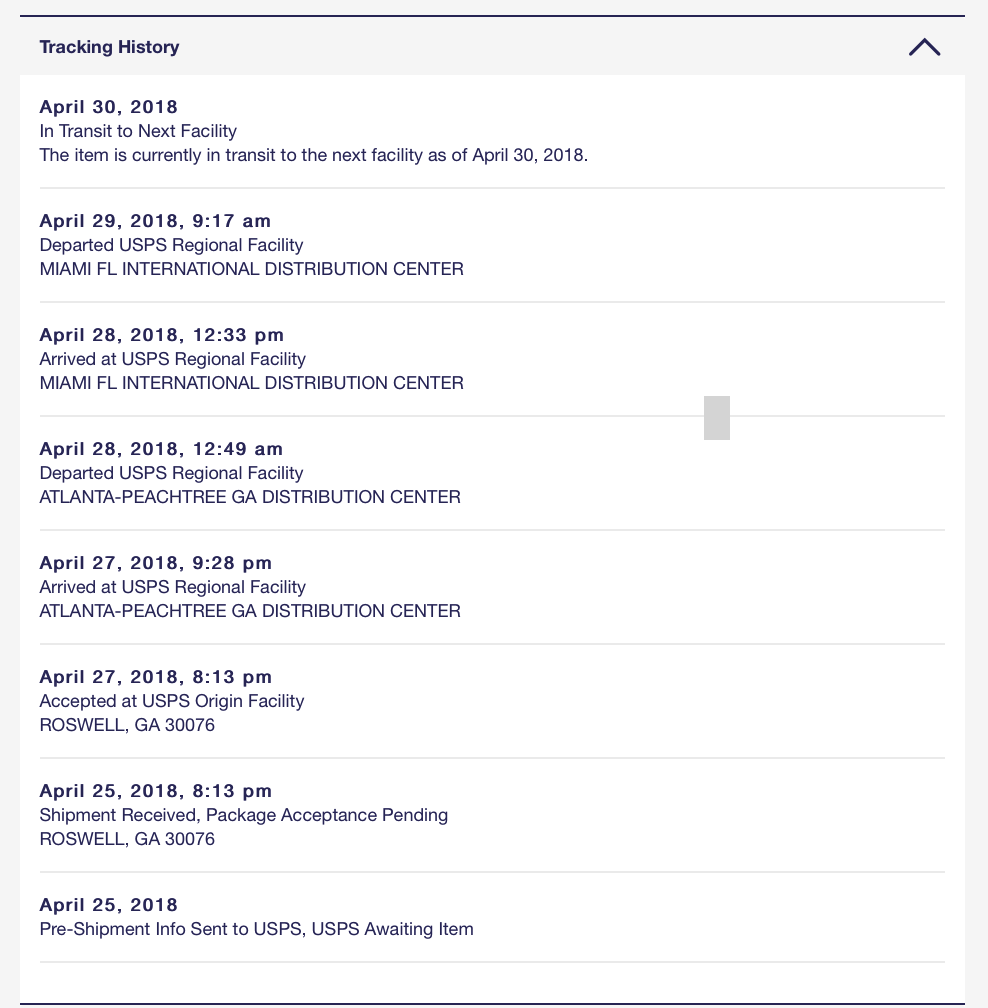Select the April 30, 2018 date heading
The width and height of the screenshot is (988, 1008).
tap(108, 107)
